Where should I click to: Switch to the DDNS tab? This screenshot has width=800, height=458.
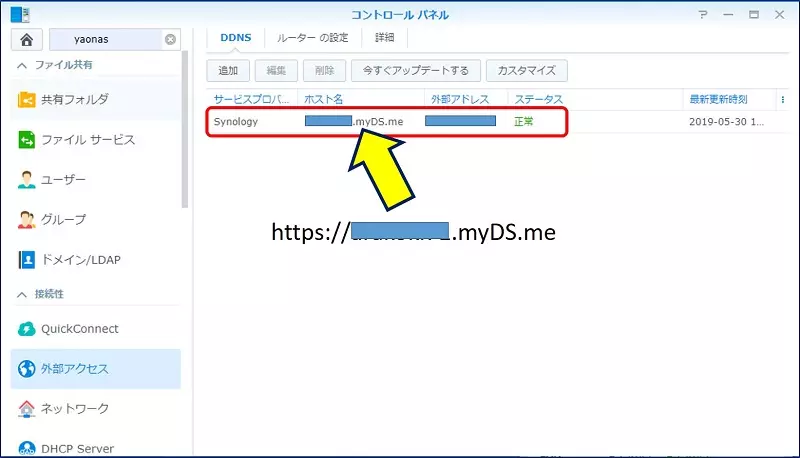pos(236,38)
